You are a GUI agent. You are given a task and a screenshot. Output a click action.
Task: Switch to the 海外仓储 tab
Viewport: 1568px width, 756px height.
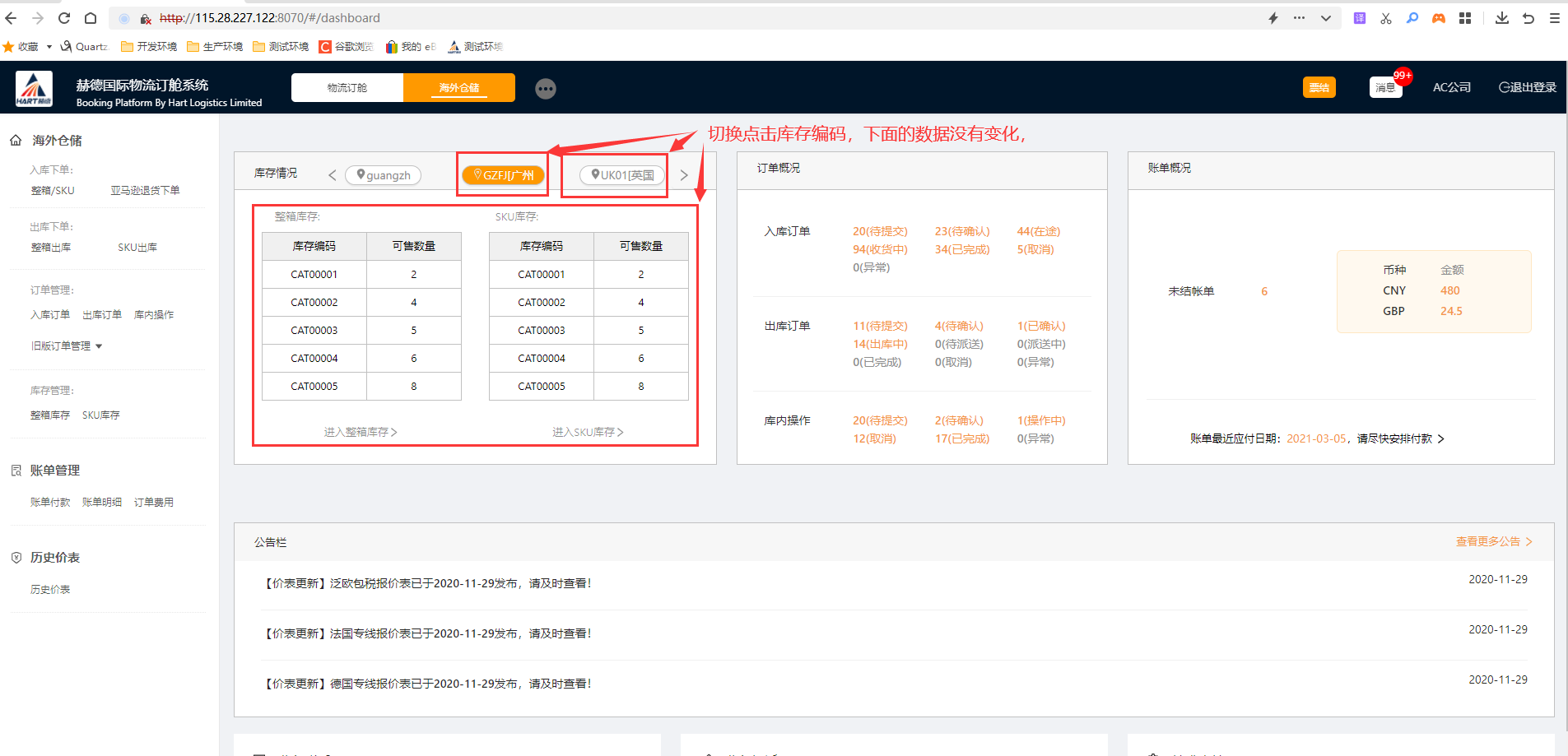coord(459,88)
